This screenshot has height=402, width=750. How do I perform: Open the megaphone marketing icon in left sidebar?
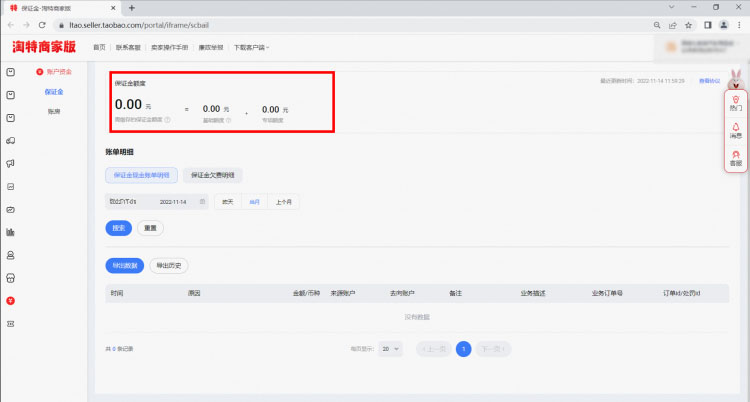[11, 164]
